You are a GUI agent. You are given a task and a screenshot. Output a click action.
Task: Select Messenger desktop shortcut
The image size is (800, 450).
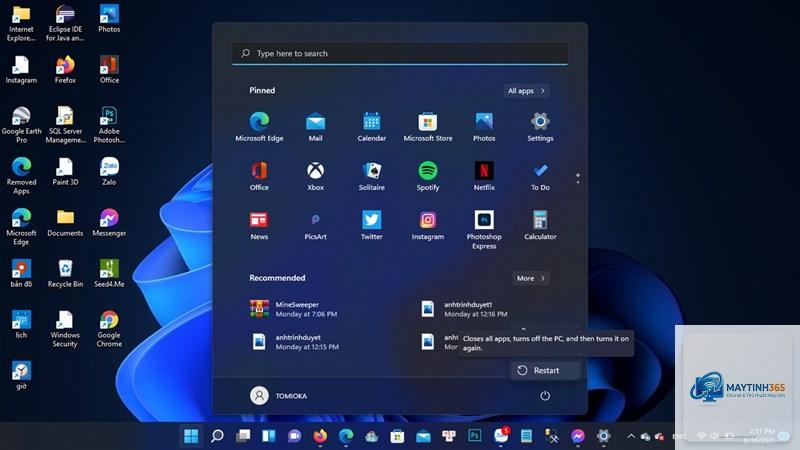coord(109,223)
